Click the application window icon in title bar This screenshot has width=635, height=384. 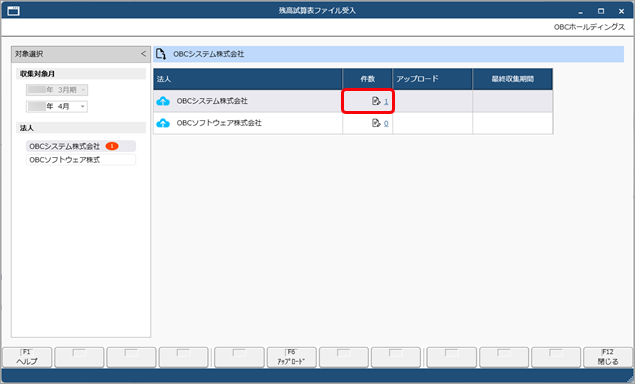[13, 11]
